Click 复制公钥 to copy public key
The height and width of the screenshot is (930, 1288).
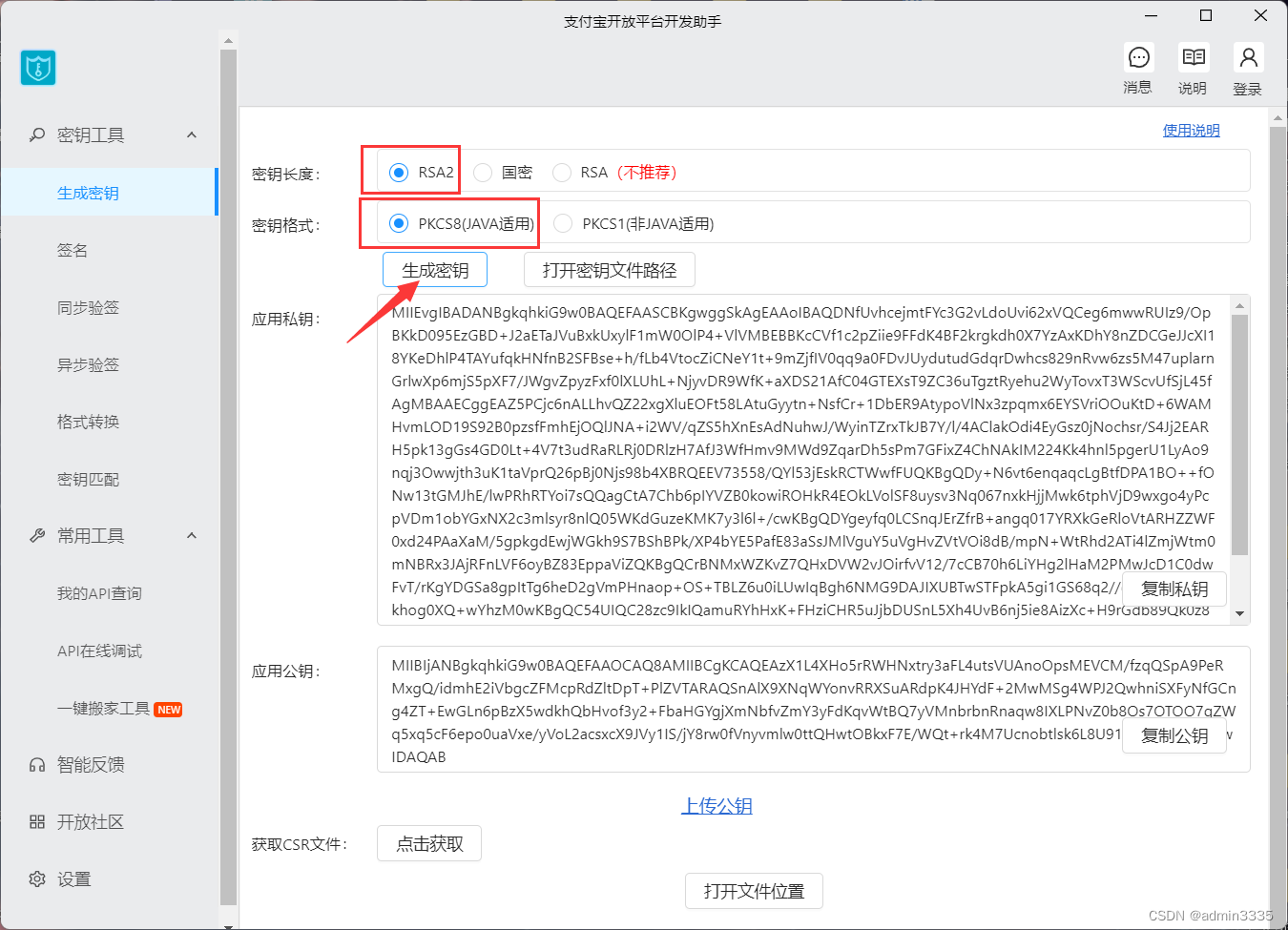pyautogui.click(x=1174, y=736)
